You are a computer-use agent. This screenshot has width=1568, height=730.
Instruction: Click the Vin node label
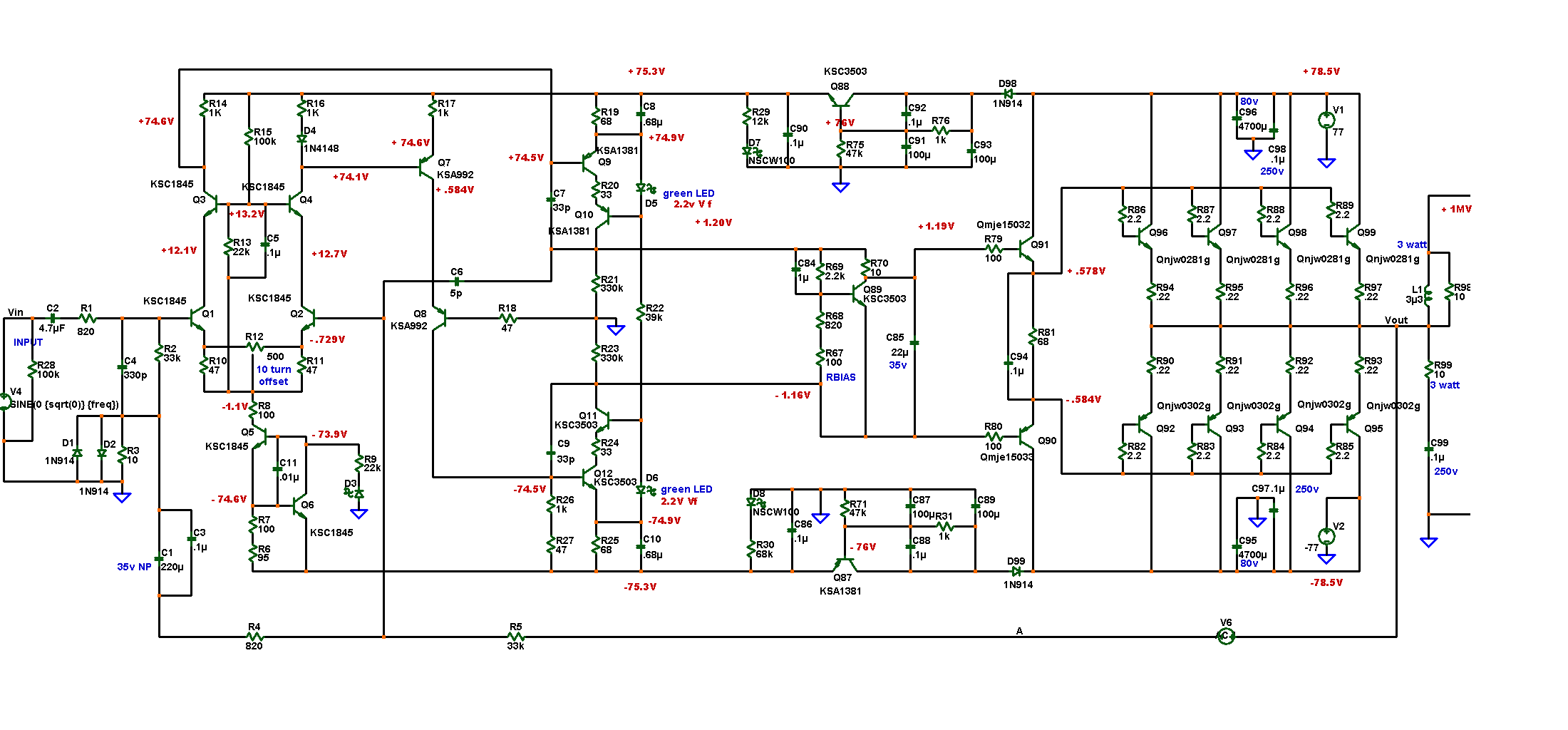point(16,312)
